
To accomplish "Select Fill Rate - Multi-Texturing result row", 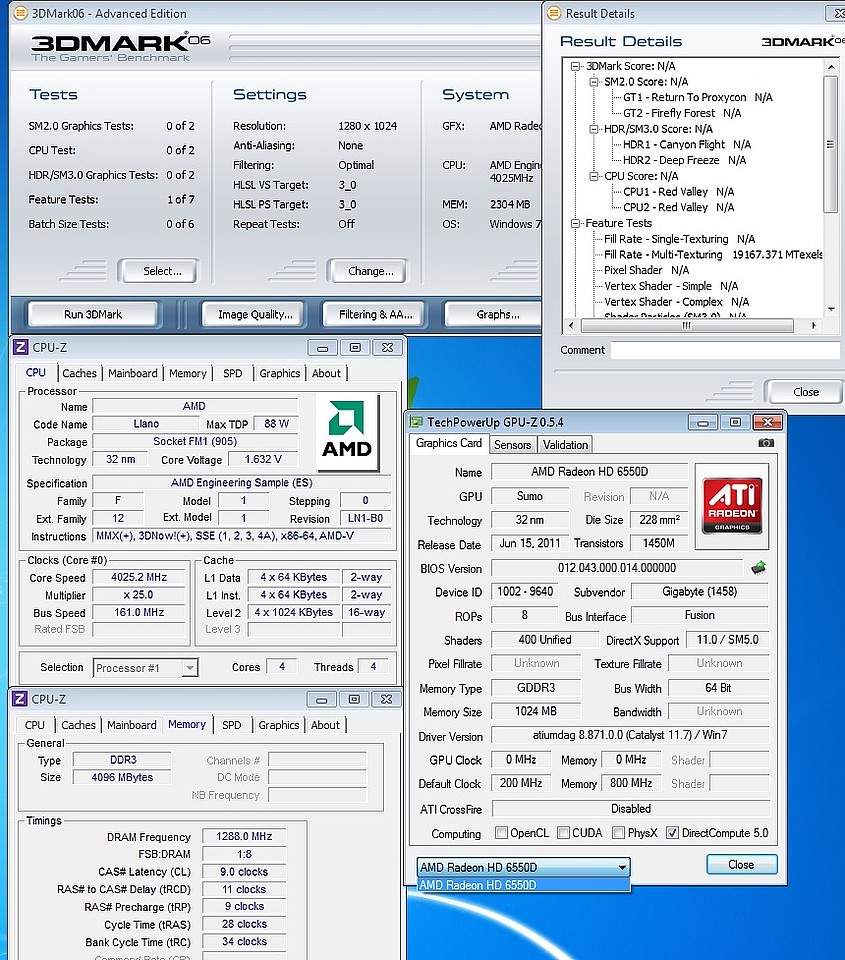I will tap(713, 255).
